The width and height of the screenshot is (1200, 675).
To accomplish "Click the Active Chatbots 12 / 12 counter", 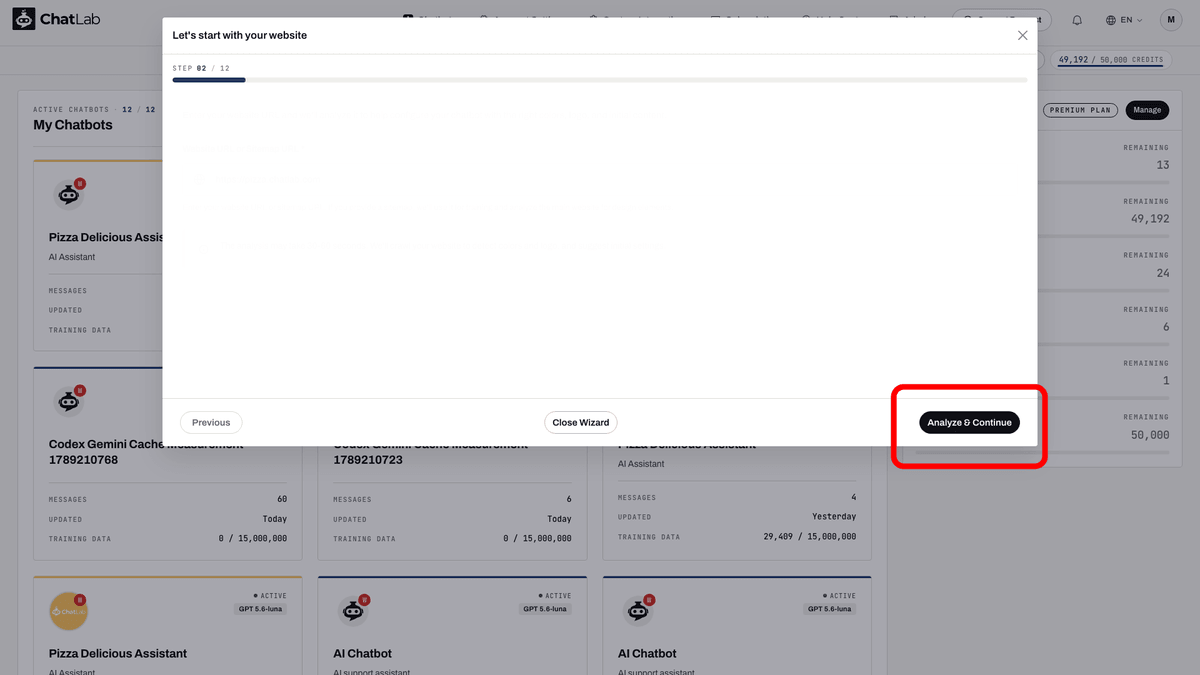I will click(x=94, y=109).
